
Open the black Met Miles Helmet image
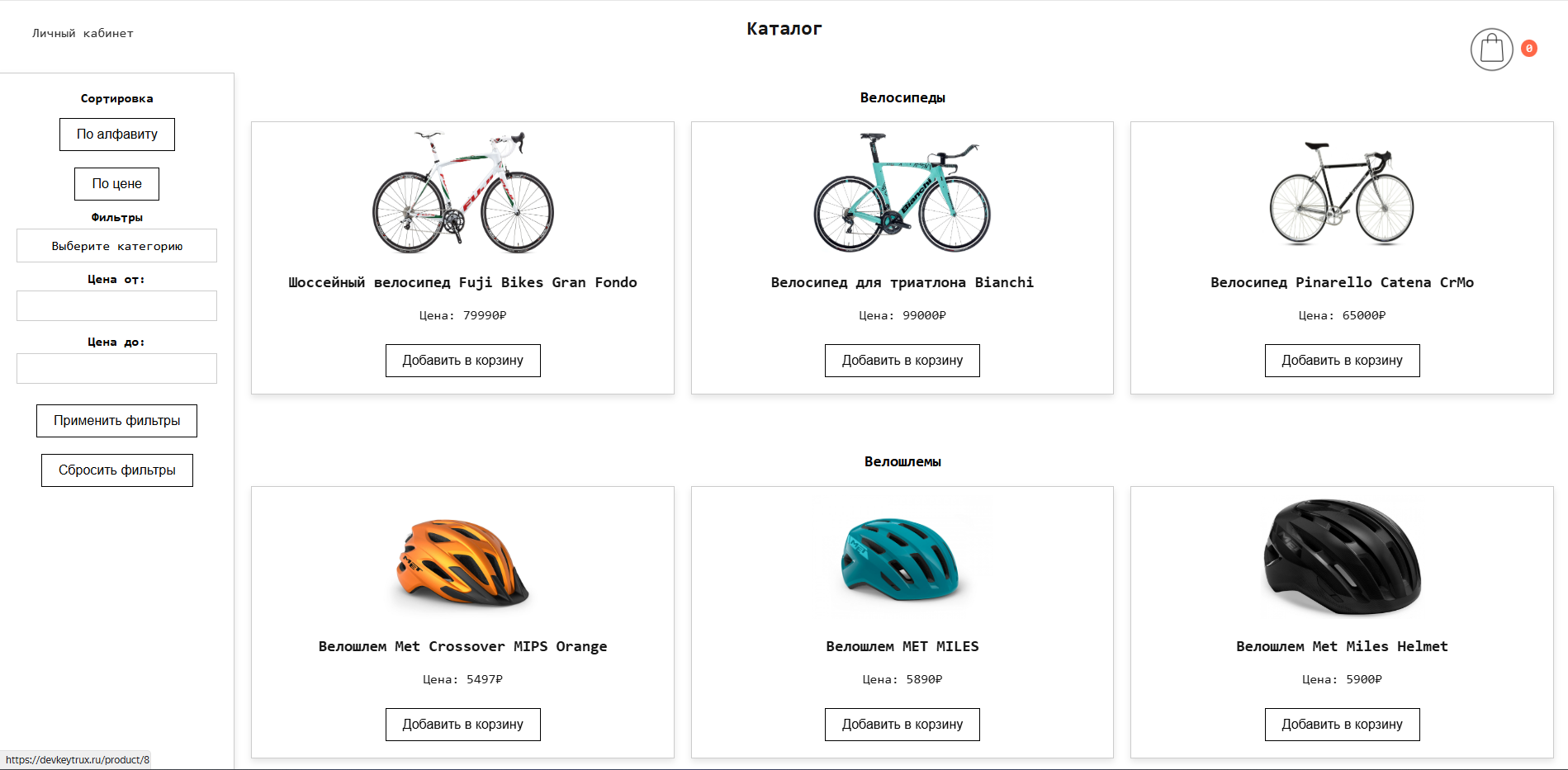(x=1342, y=557)
